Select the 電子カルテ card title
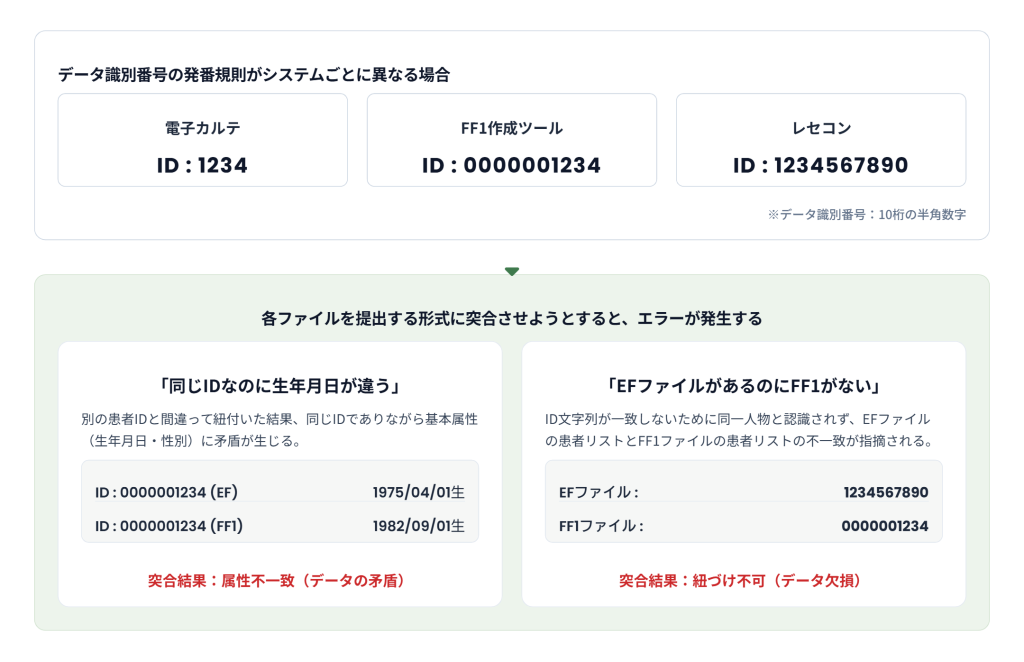Screen dimensions: 1024x662 tap(202, 128)
